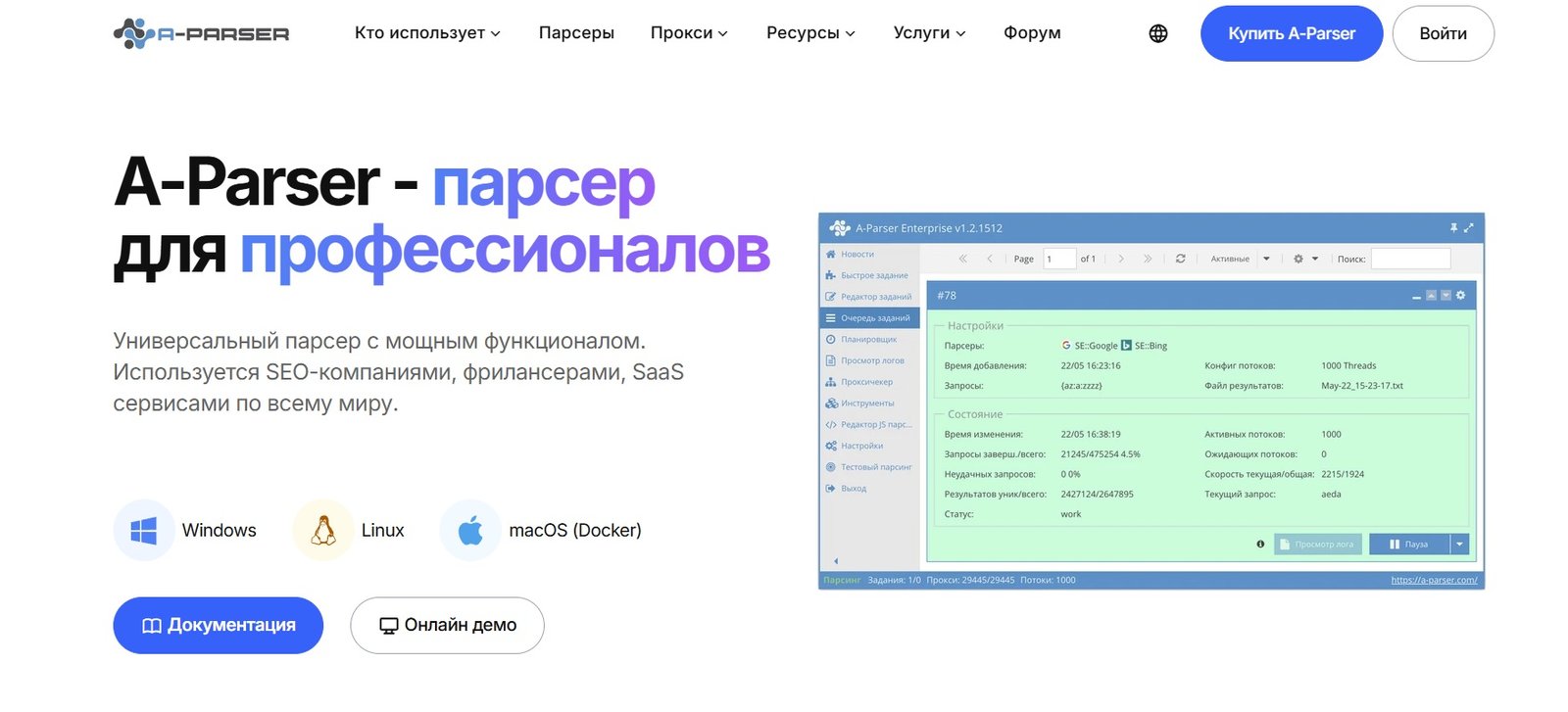Click the info icon next to Просмотр лога
Screen dimensions: 1568x712
[x=1260, y=545]
